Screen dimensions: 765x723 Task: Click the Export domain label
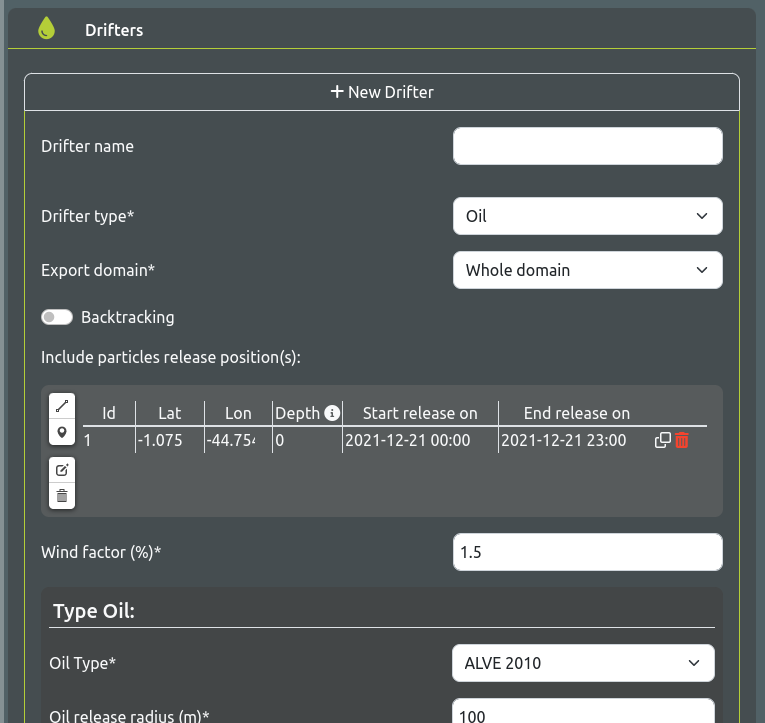tap(98, 270)
